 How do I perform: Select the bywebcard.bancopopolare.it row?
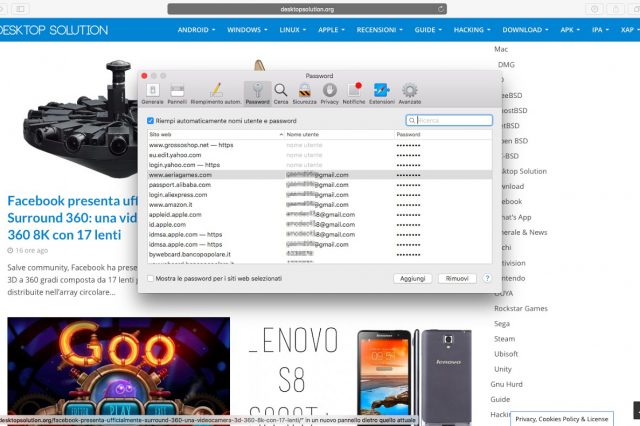coord(320,254)
